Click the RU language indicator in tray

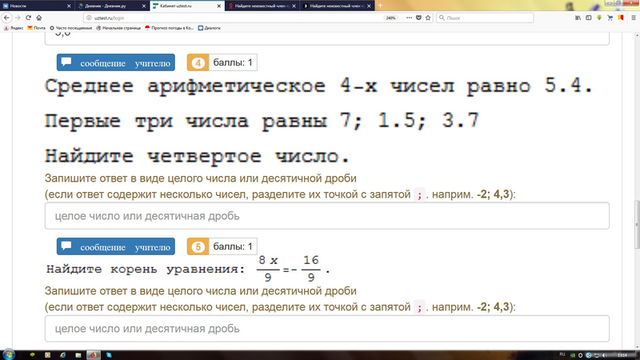[x=562, y=354]
